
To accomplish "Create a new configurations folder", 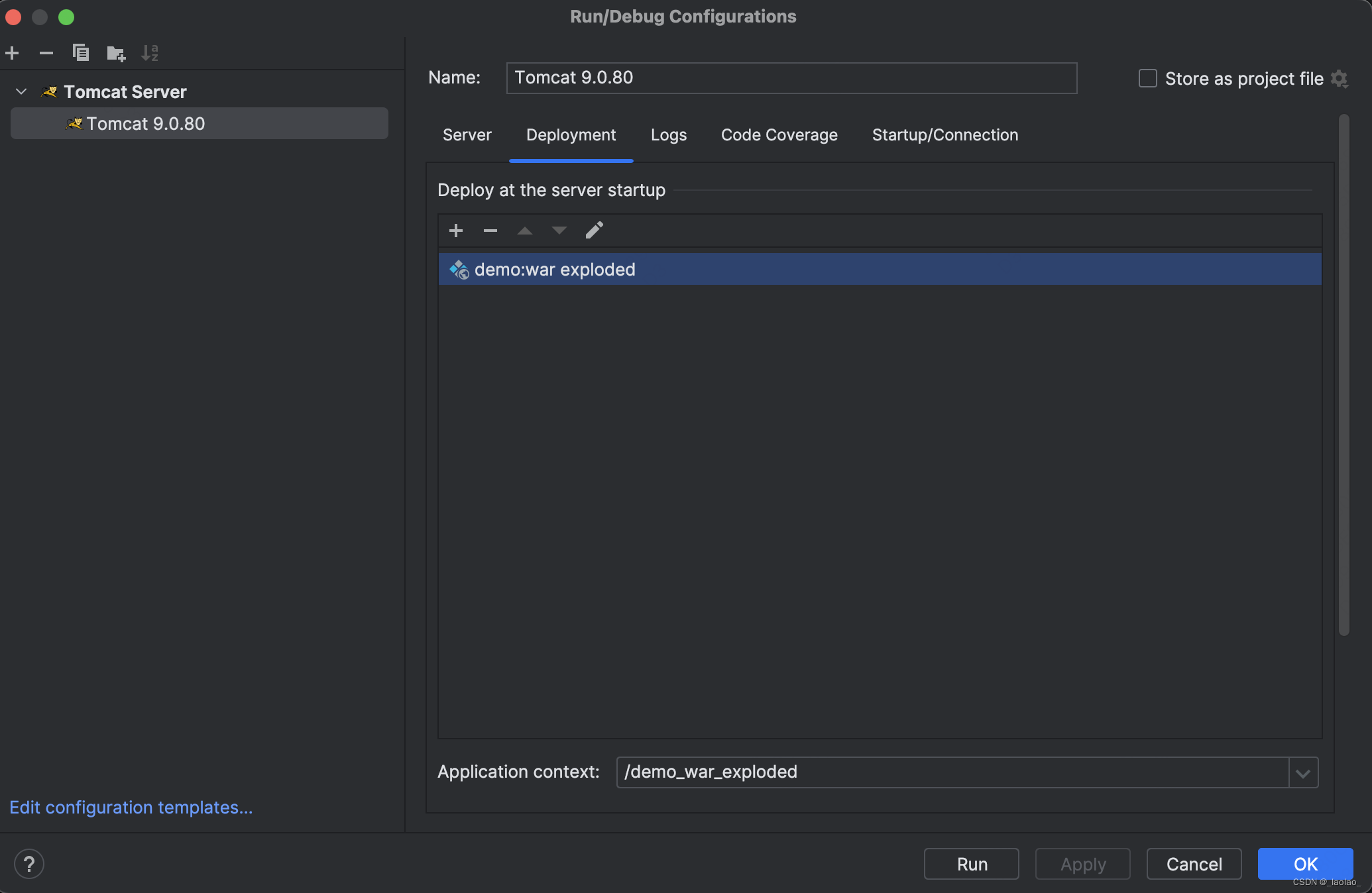I will pyautogui.click(x=116, y=53).
